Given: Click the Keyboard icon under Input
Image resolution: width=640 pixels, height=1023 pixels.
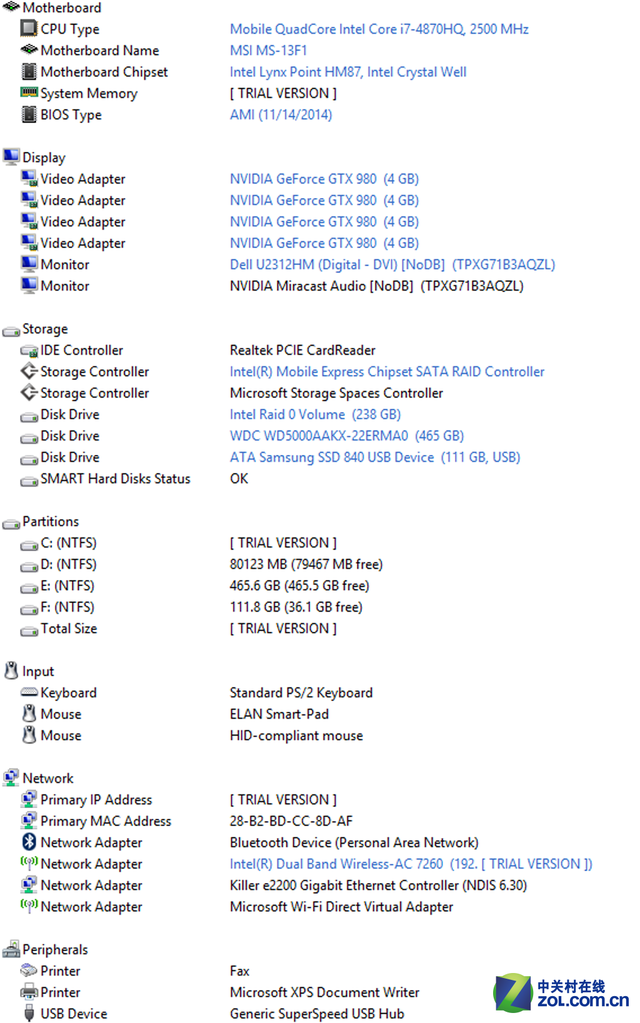Looking at the screenshot, I should pyautogui.click(x=29, y=692).
